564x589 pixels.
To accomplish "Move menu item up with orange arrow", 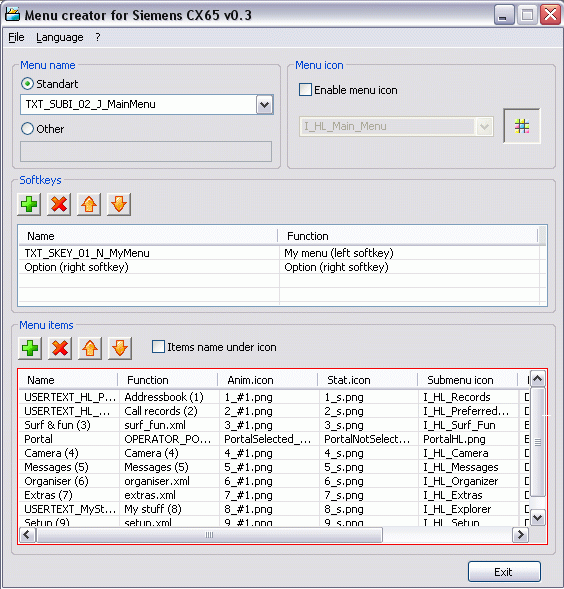I will pos(90,348).
